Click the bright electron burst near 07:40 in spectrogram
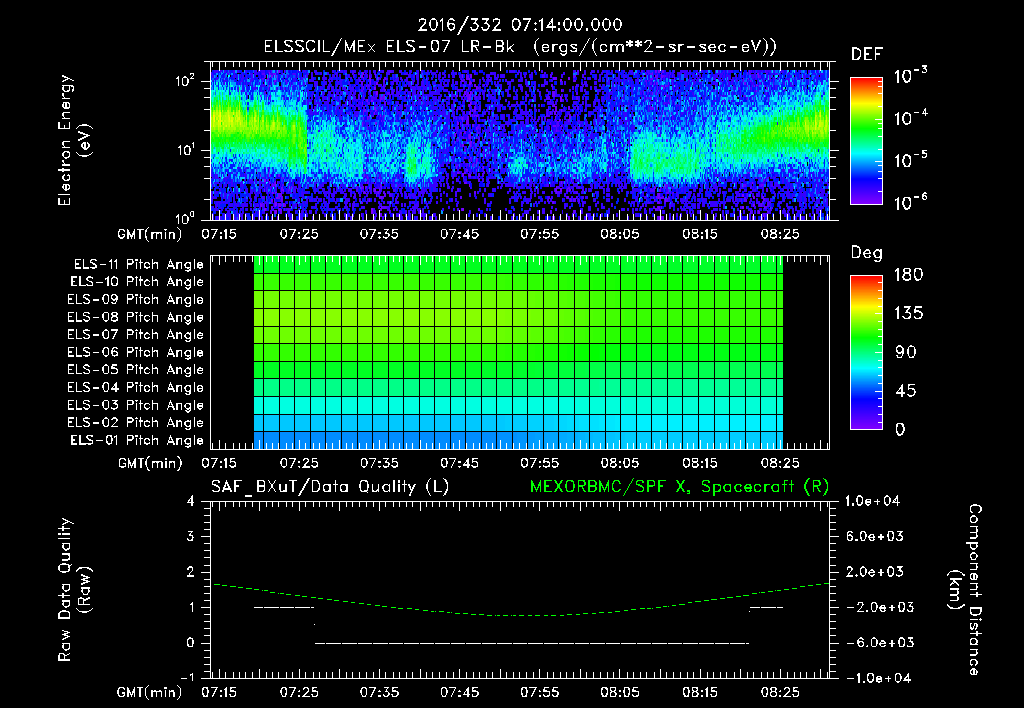Viewport: 1024px width, 708px height. (417, 162)
